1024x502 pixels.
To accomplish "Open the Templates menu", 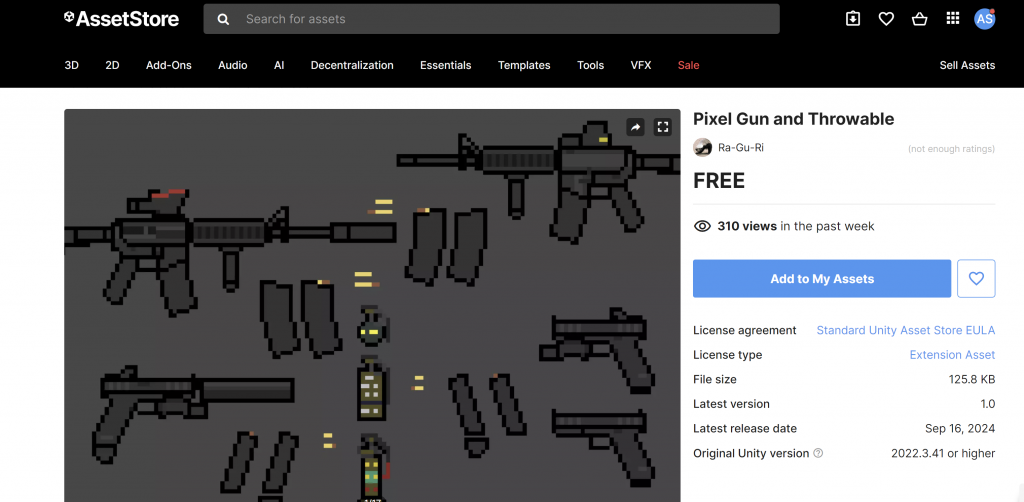I will tap(524, 65).
